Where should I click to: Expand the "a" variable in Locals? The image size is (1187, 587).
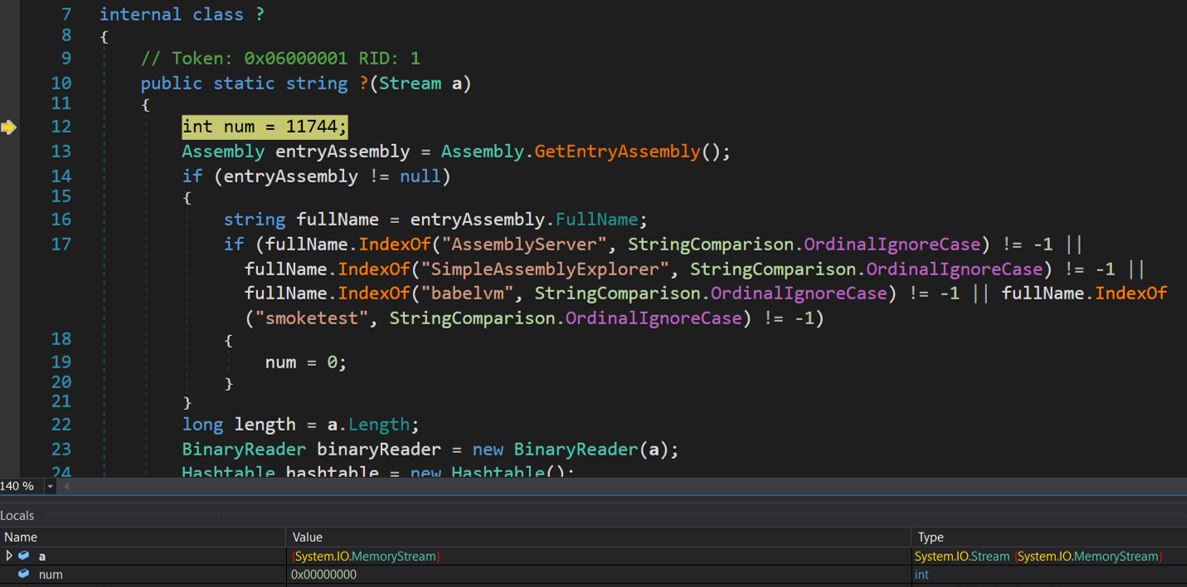[x=7, y=556]
